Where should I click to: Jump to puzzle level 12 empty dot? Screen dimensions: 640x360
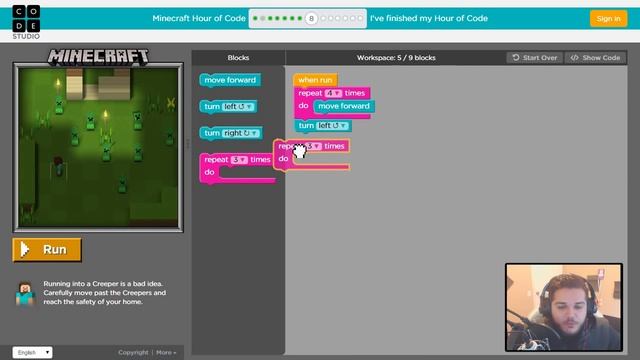pos(345,18)
